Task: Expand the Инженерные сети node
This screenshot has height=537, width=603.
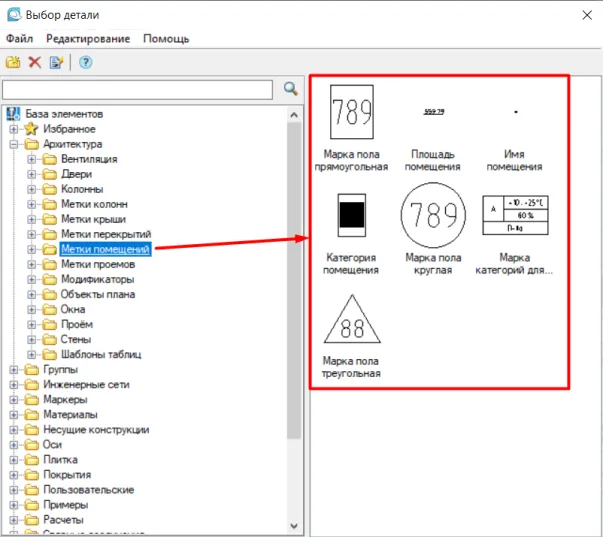Action: coord(14,385)
